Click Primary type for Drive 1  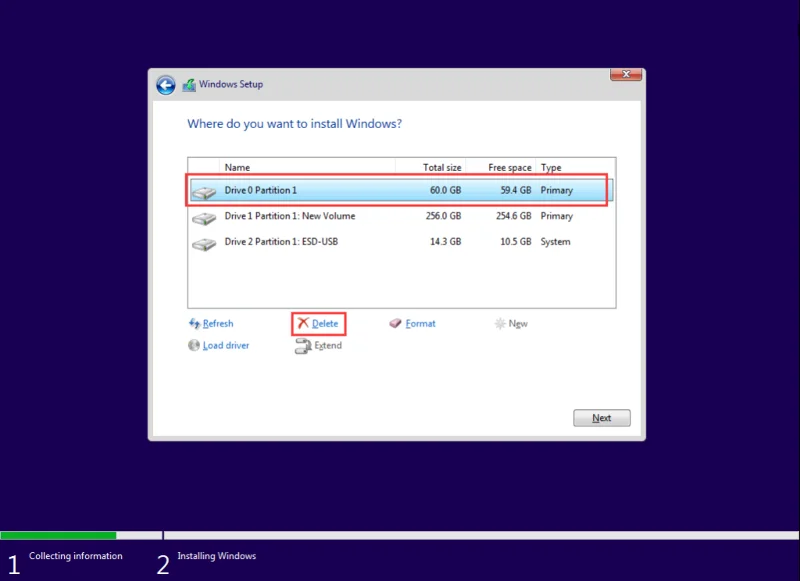coord(557,216)
